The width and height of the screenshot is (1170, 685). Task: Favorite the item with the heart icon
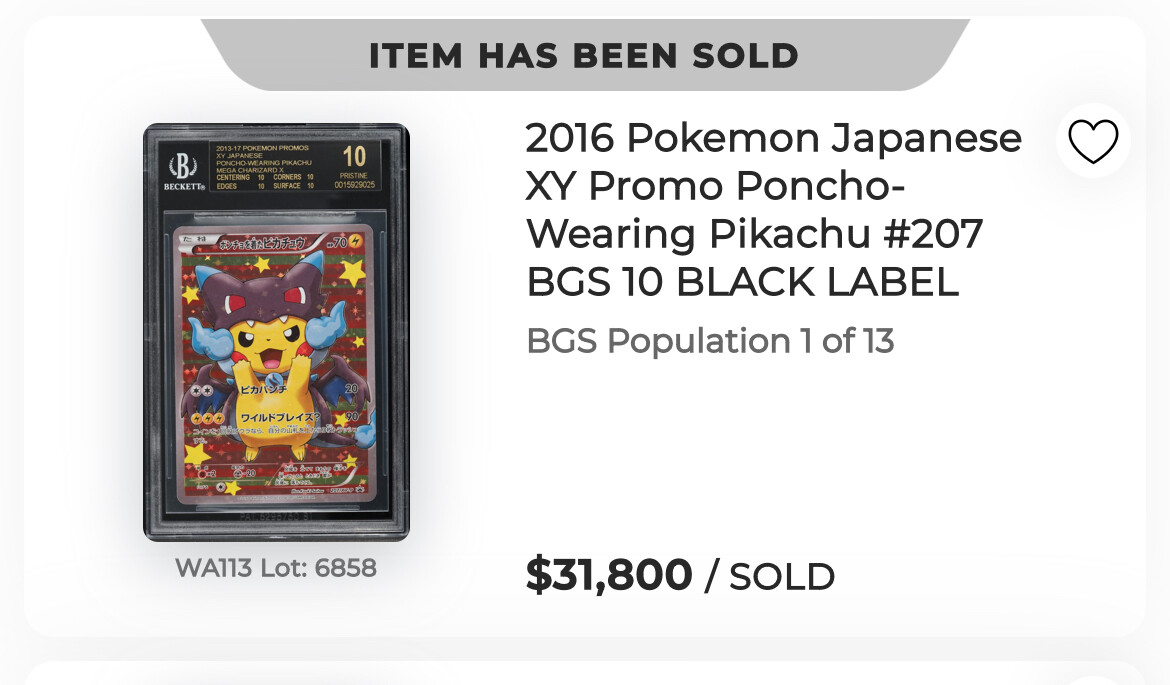pos(1093,140)
